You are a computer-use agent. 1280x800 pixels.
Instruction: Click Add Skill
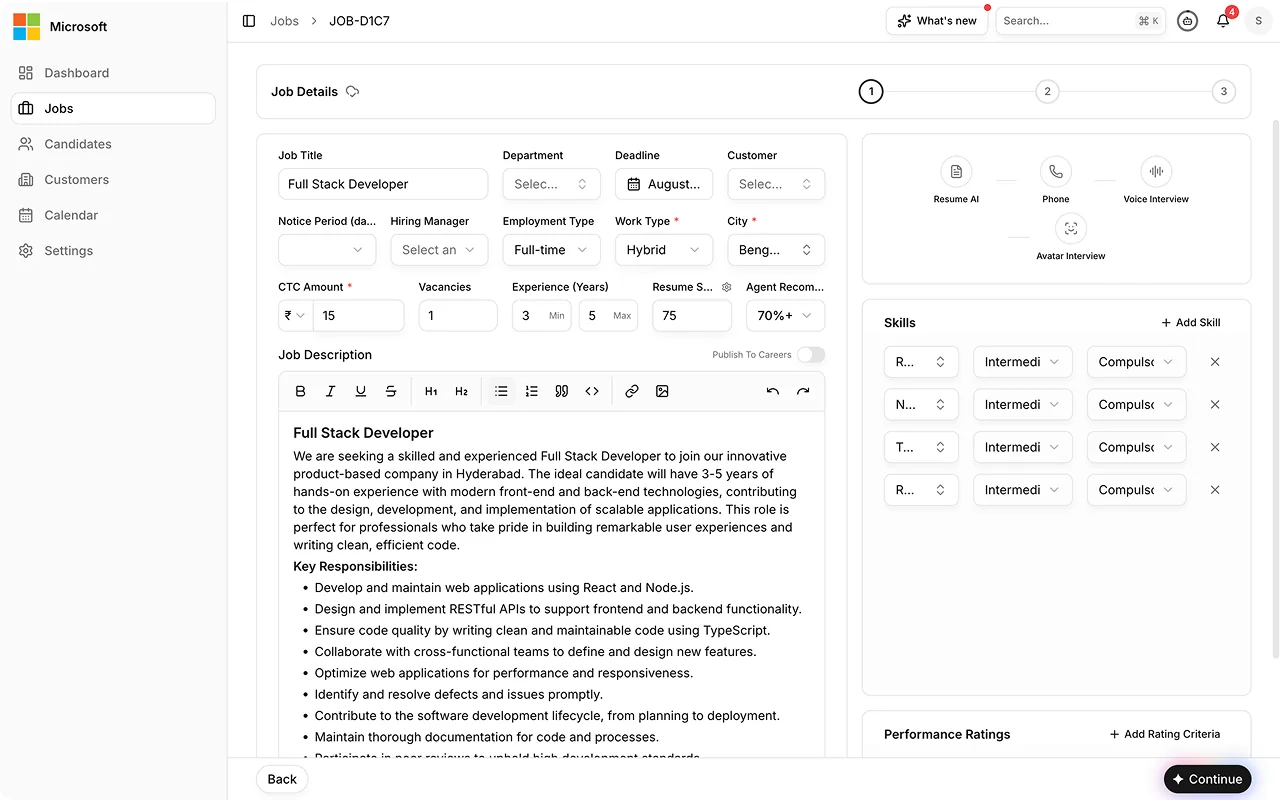(x=1191, y=323)
